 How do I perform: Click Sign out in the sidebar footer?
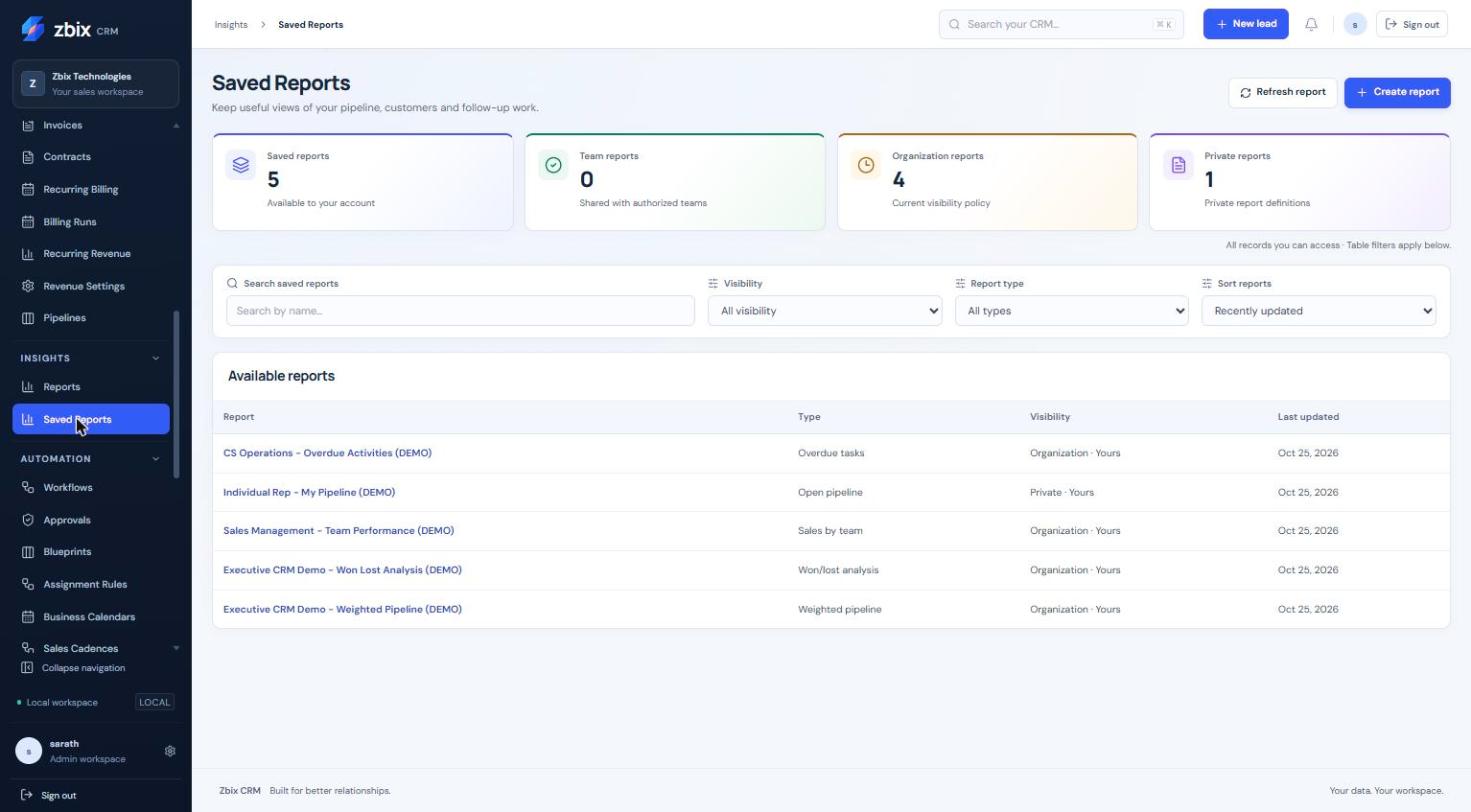[48, 796]
